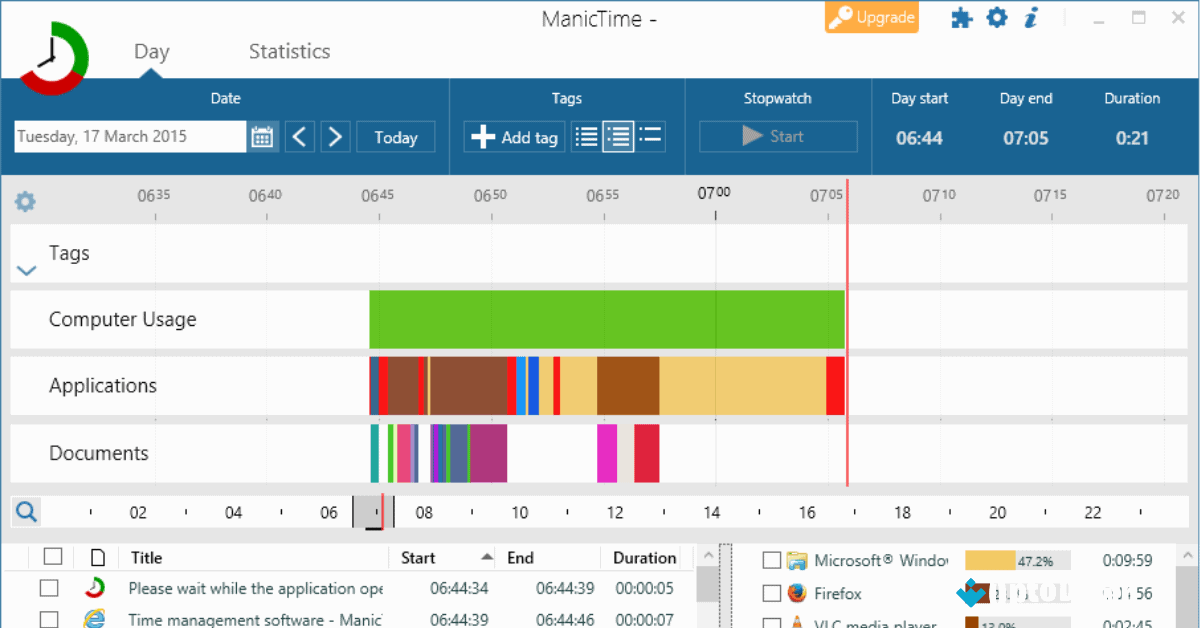
Task: Switch to the Statistics tab
Action: click(289, 52)
